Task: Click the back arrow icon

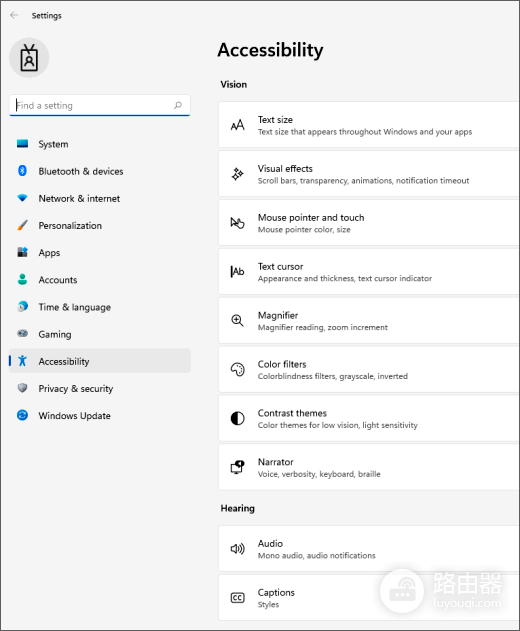Action: 14,15
